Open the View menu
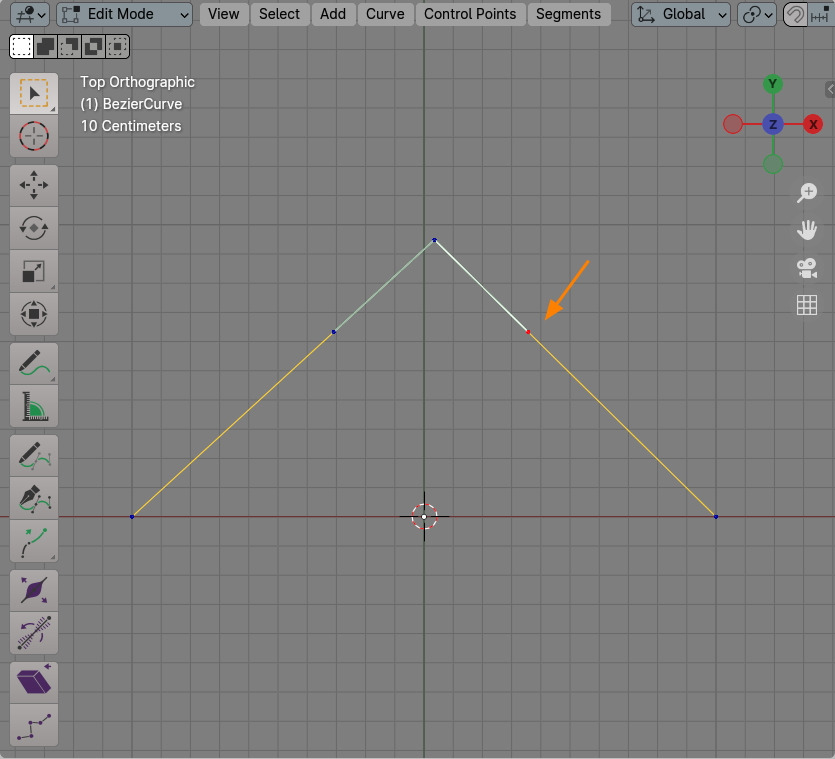This screenshot has height=759, width=835. tap(224, 14)
